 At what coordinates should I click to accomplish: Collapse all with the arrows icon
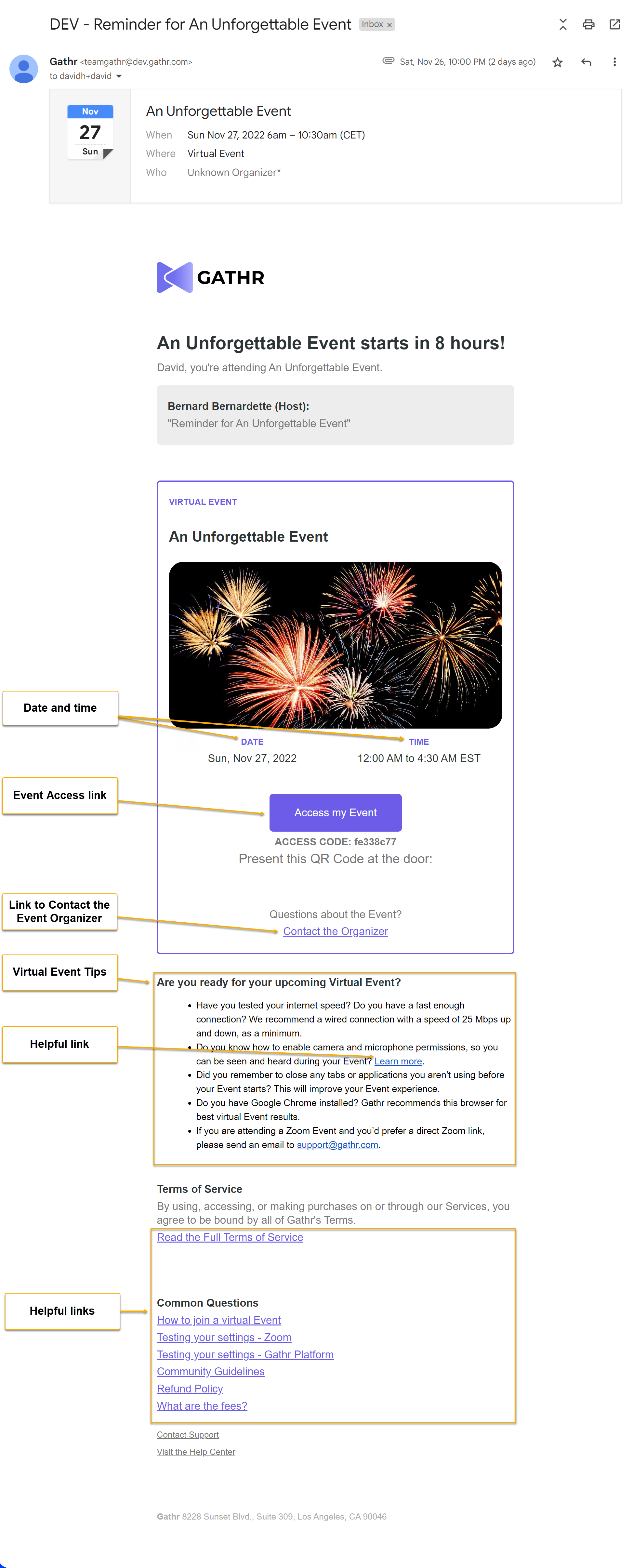pyautogui.click(x=562, y=24)
